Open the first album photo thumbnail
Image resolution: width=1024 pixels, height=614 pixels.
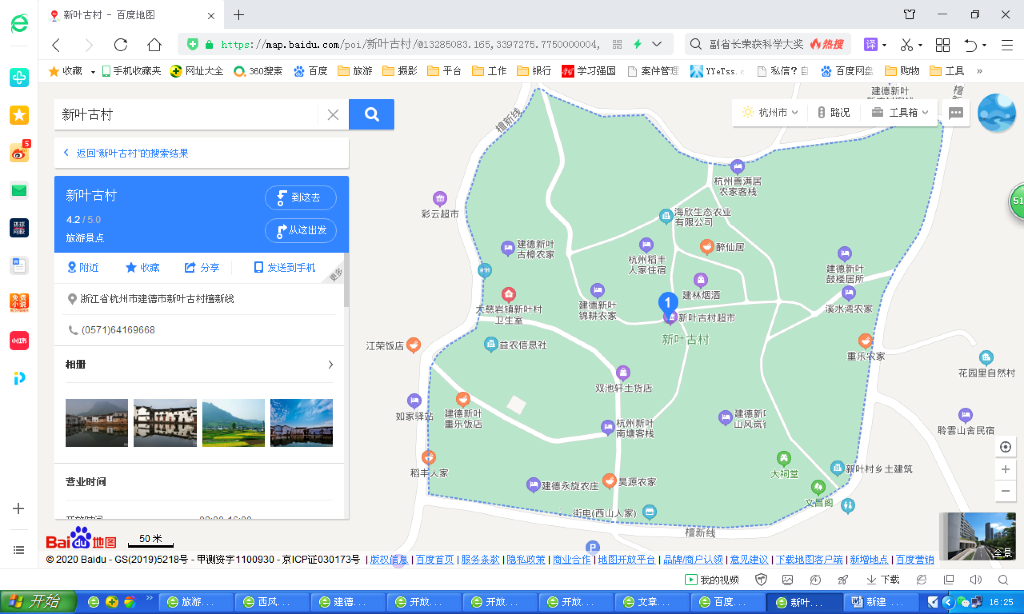click(97, 423)
